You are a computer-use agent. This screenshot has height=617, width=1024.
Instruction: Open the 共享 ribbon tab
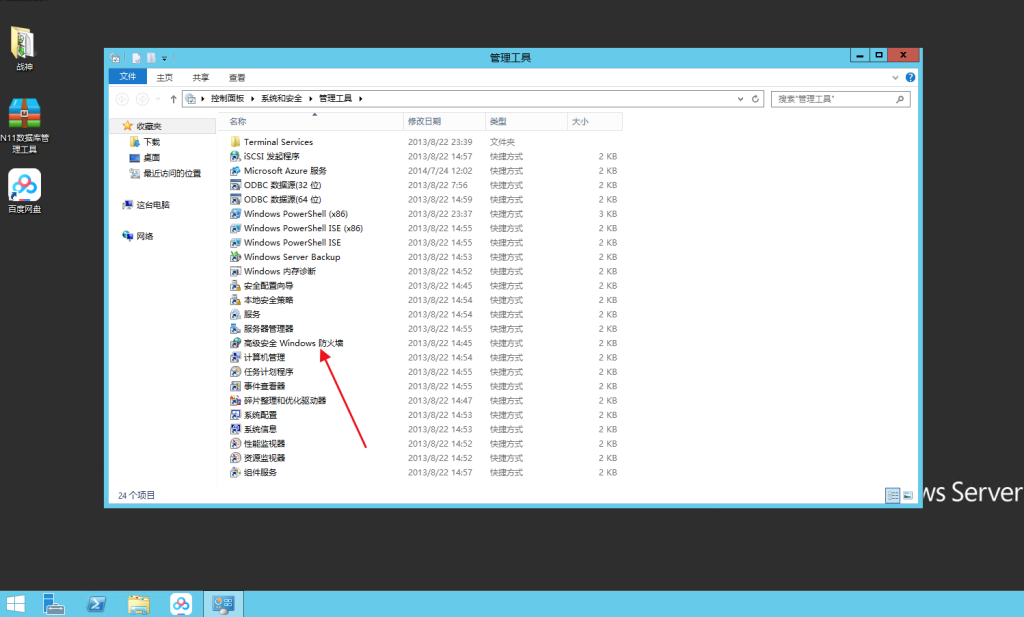200,77
